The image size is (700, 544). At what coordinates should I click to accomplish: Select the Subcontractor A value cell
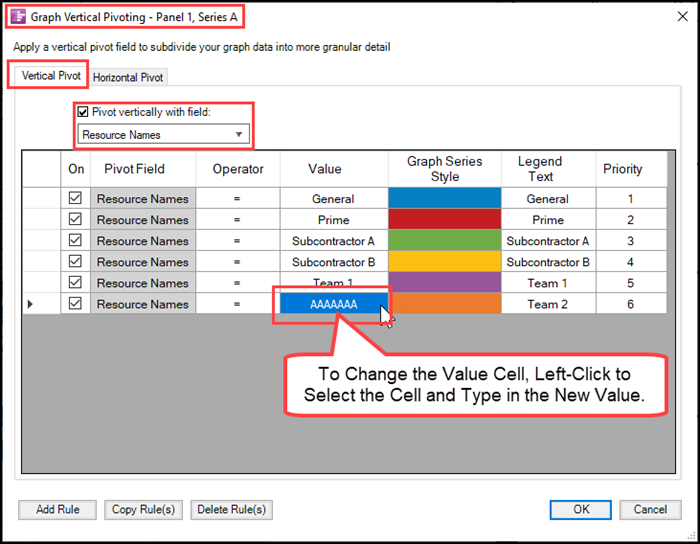[x=333, y=240]
